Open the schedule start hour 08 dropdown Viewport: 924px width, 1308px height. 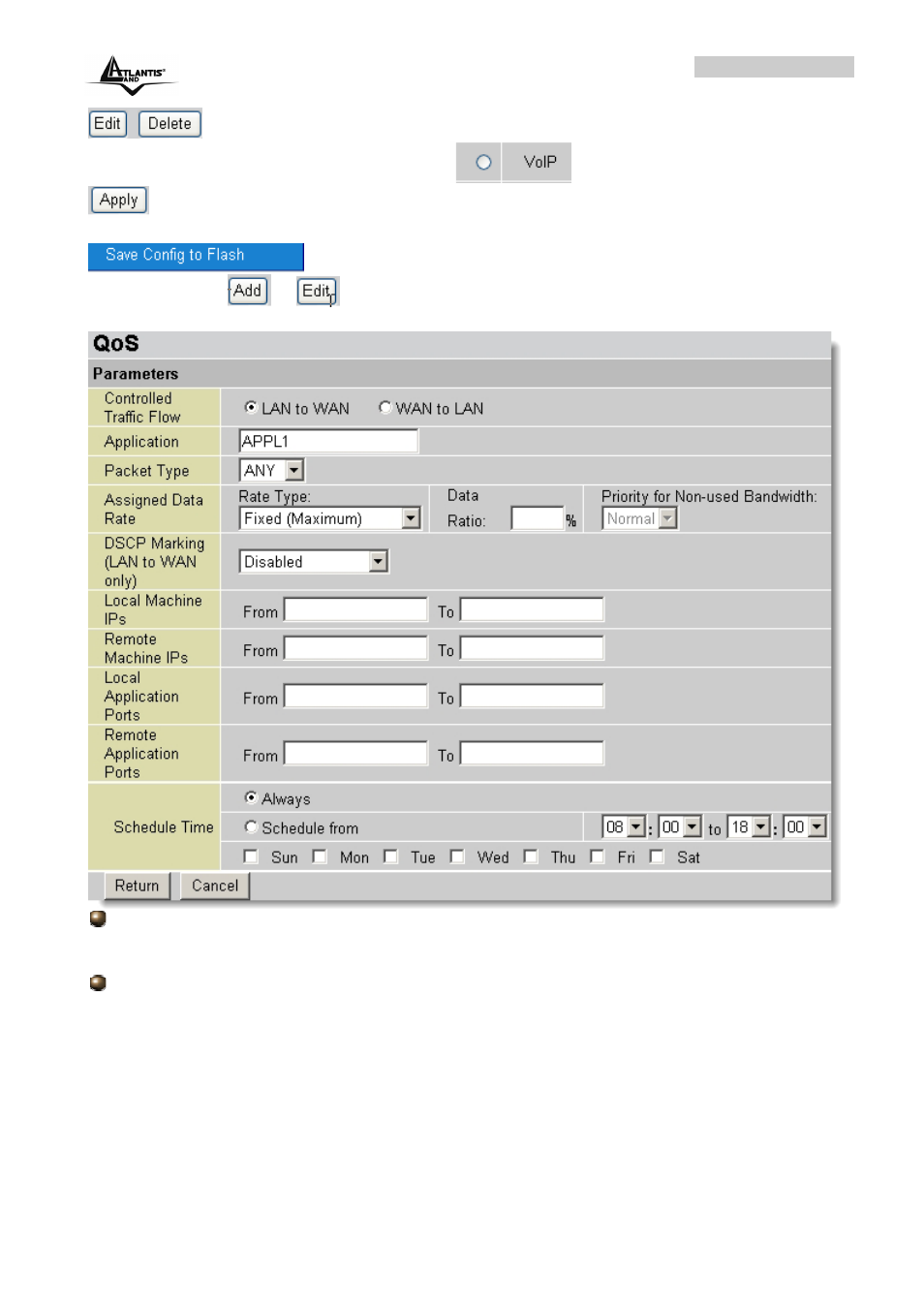click(624, 827)
